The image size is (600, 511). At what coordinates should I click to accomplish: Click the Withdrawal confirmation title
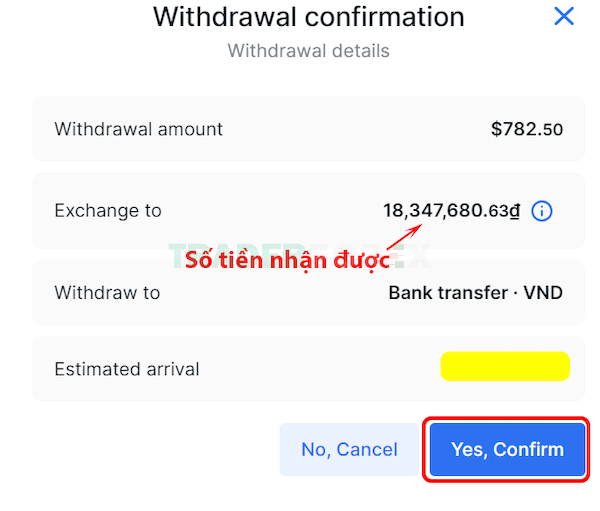click(309, 17)
